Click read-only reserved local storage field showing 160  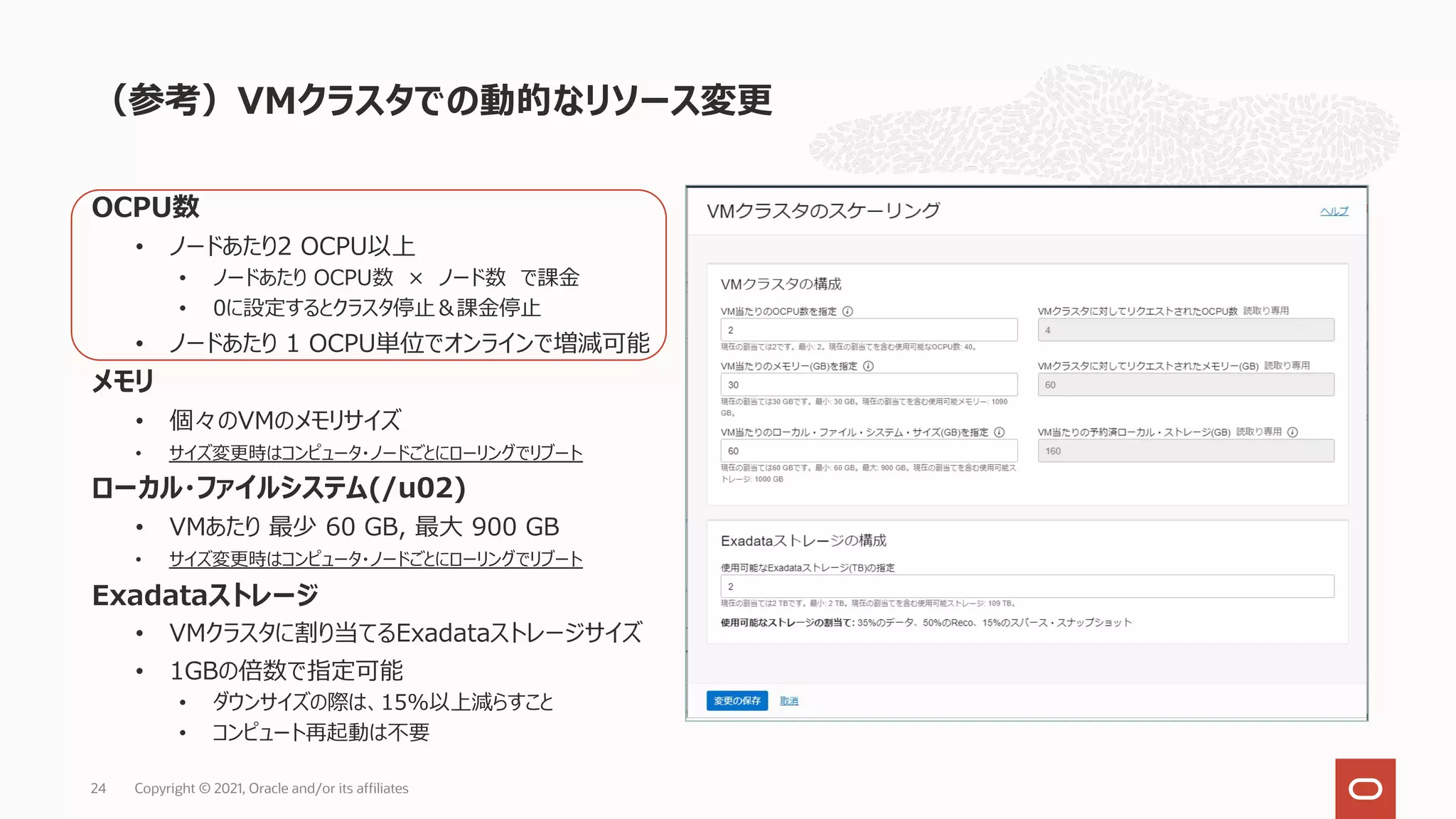tap(1186, 451)
